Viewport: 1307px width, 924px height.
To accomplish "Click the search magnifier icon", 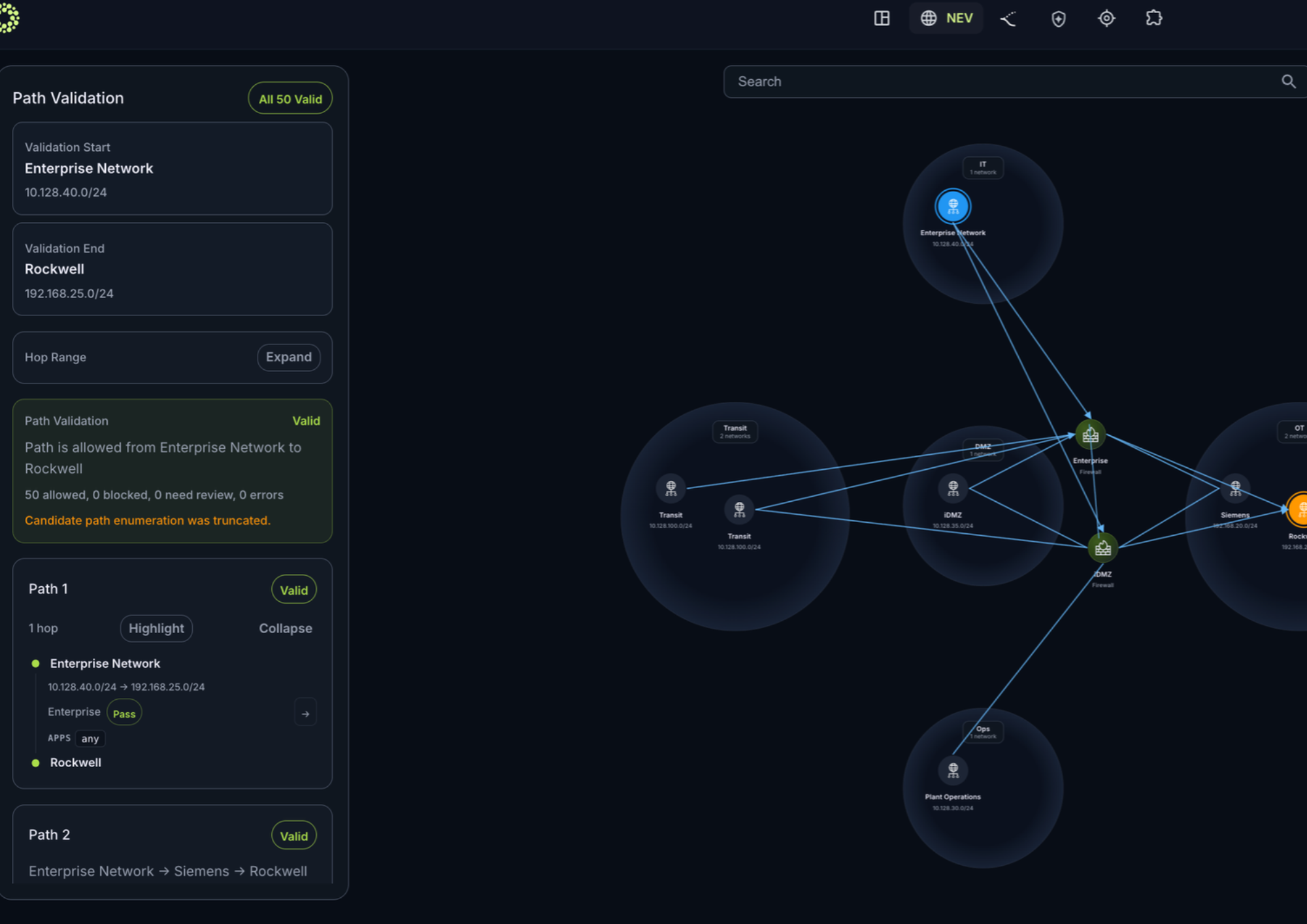I will (1288, 82).
